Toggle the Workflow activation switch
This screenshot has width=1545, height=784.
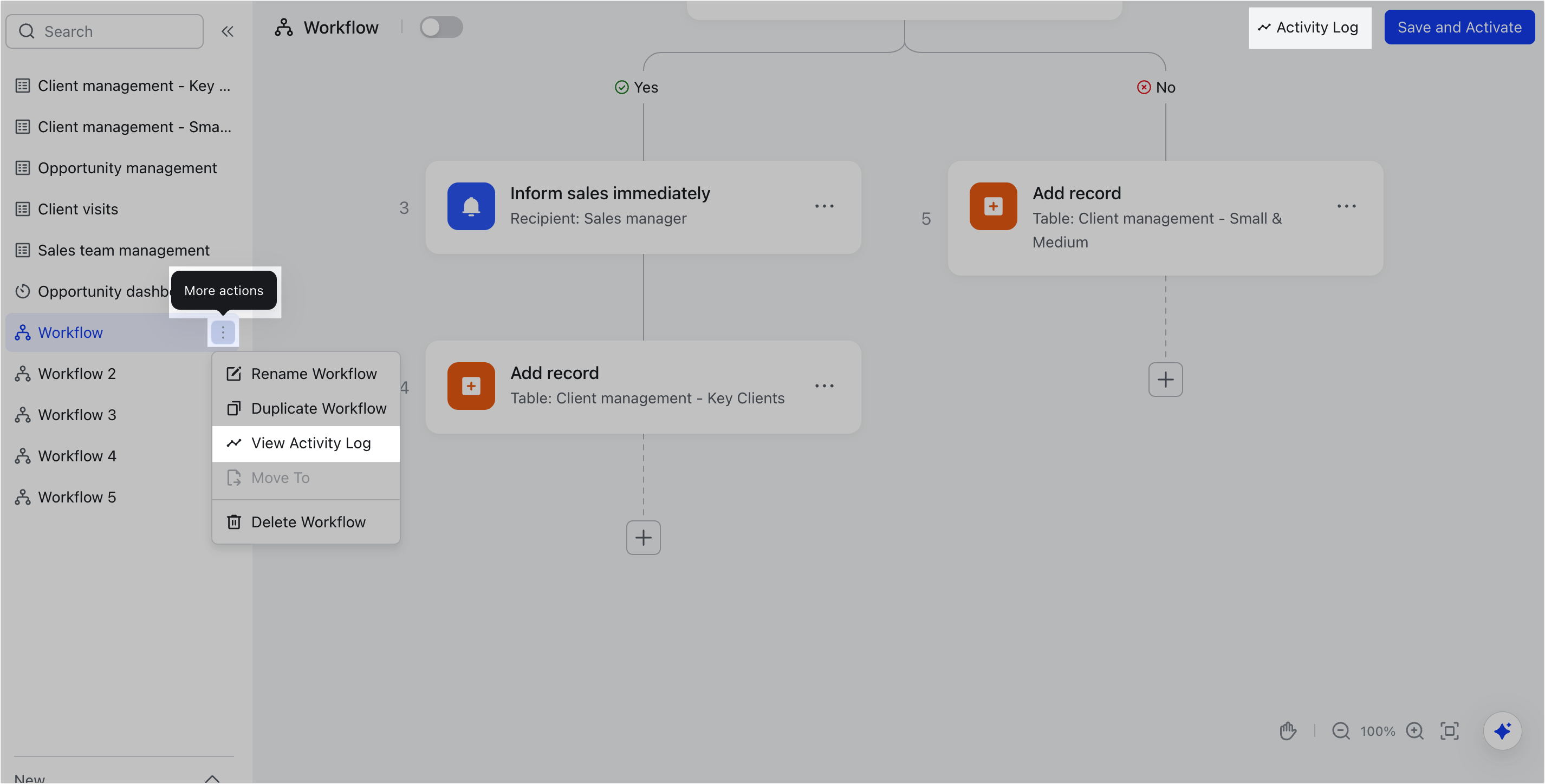click(441, 28)
